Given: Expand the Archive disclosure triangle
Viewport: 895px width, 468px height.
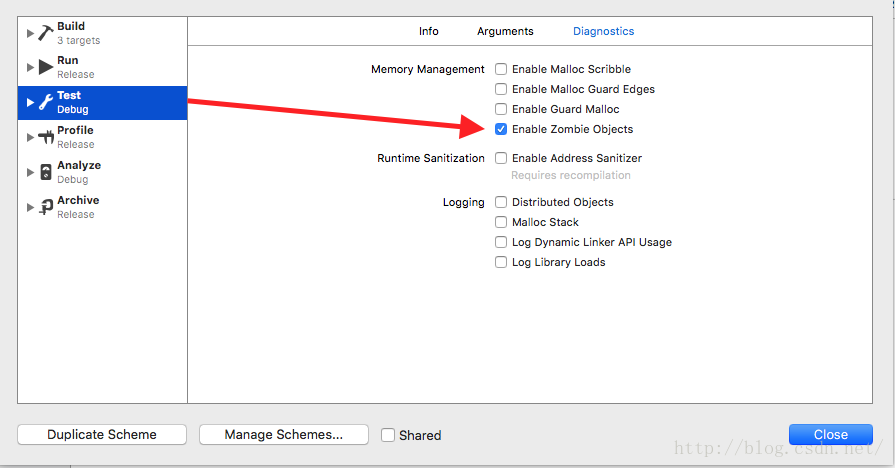Looking at the screenshot, I should tap(30, 207).
